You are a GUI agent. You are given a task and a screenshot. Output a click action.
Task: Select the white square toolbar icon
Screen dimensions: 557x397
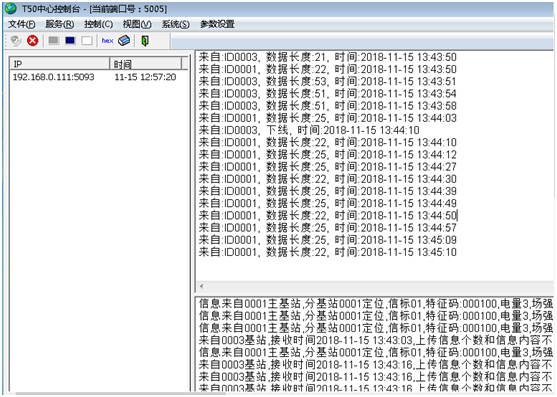(x=87, y=40)
